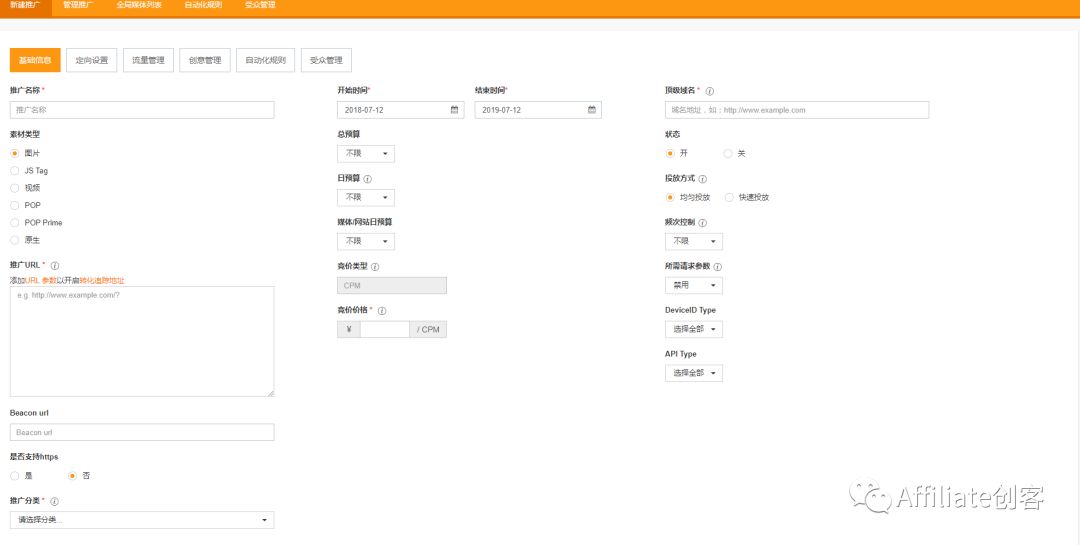Screen dimensions: 1080x545
Task: Open the start date calendar icon
Action: 455,110
